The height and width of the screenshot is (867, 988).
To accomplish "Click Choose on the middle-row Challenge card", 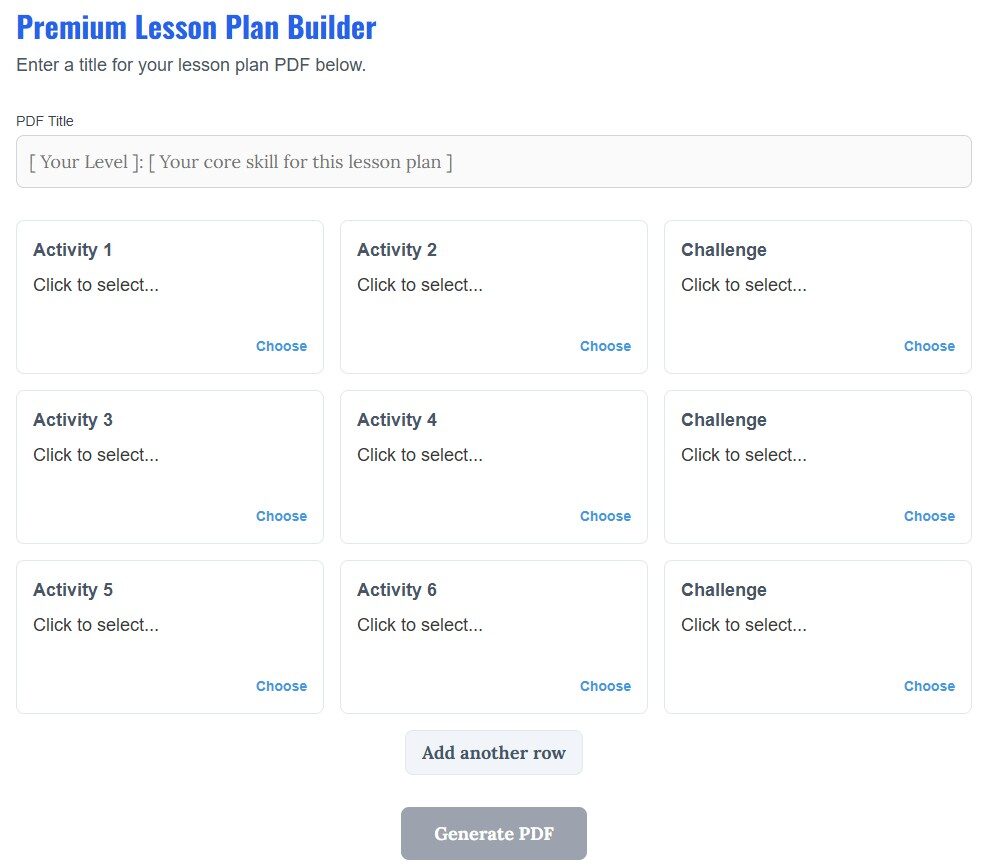I will tap(929, 516).
